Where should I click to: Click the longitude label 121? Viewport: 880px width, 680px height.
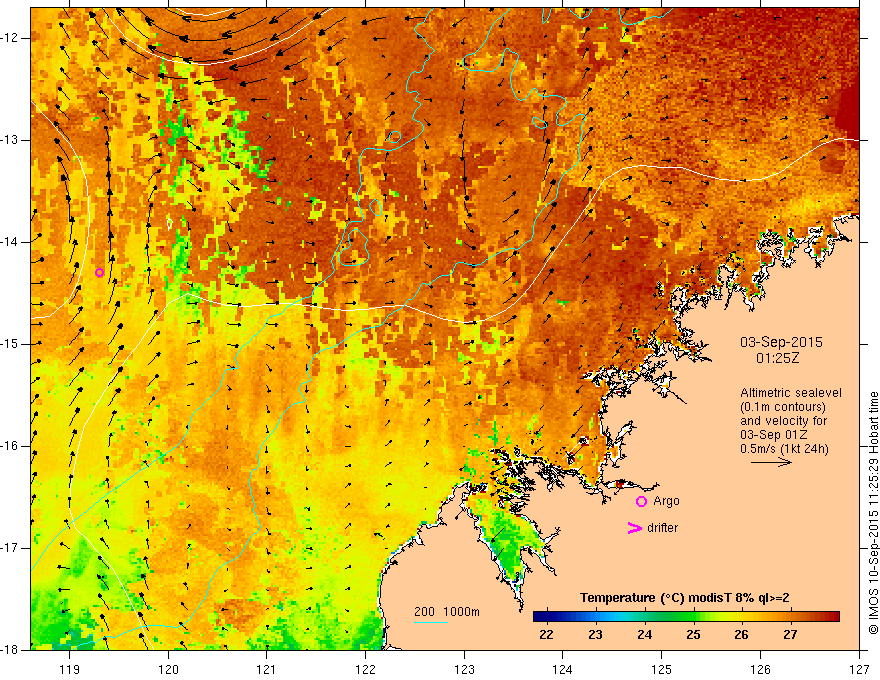[267, 669]
